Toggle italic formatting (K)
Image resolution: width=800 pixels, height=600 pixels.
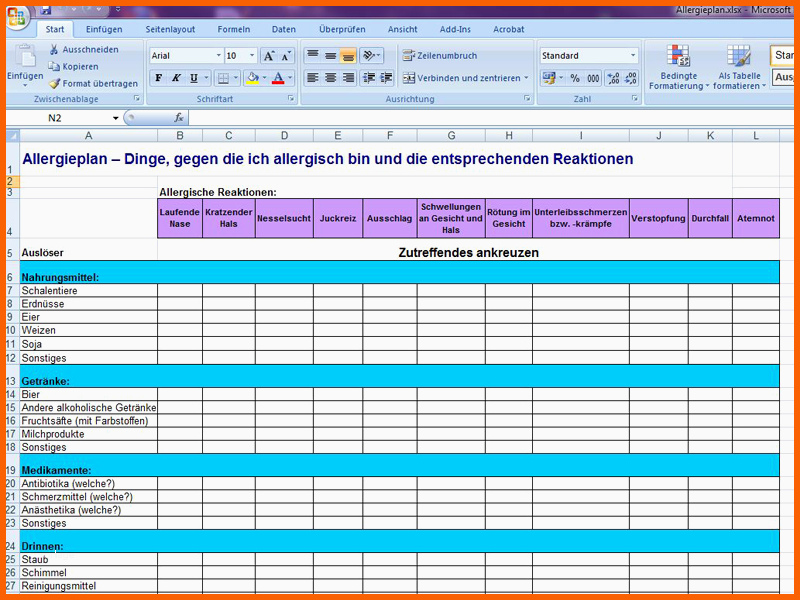point(176,78)
